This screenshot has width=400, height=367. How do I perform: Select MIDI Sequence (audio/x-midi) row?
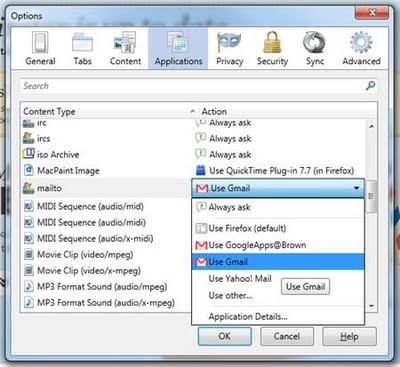pyautogui.click(x=106, y=238)
